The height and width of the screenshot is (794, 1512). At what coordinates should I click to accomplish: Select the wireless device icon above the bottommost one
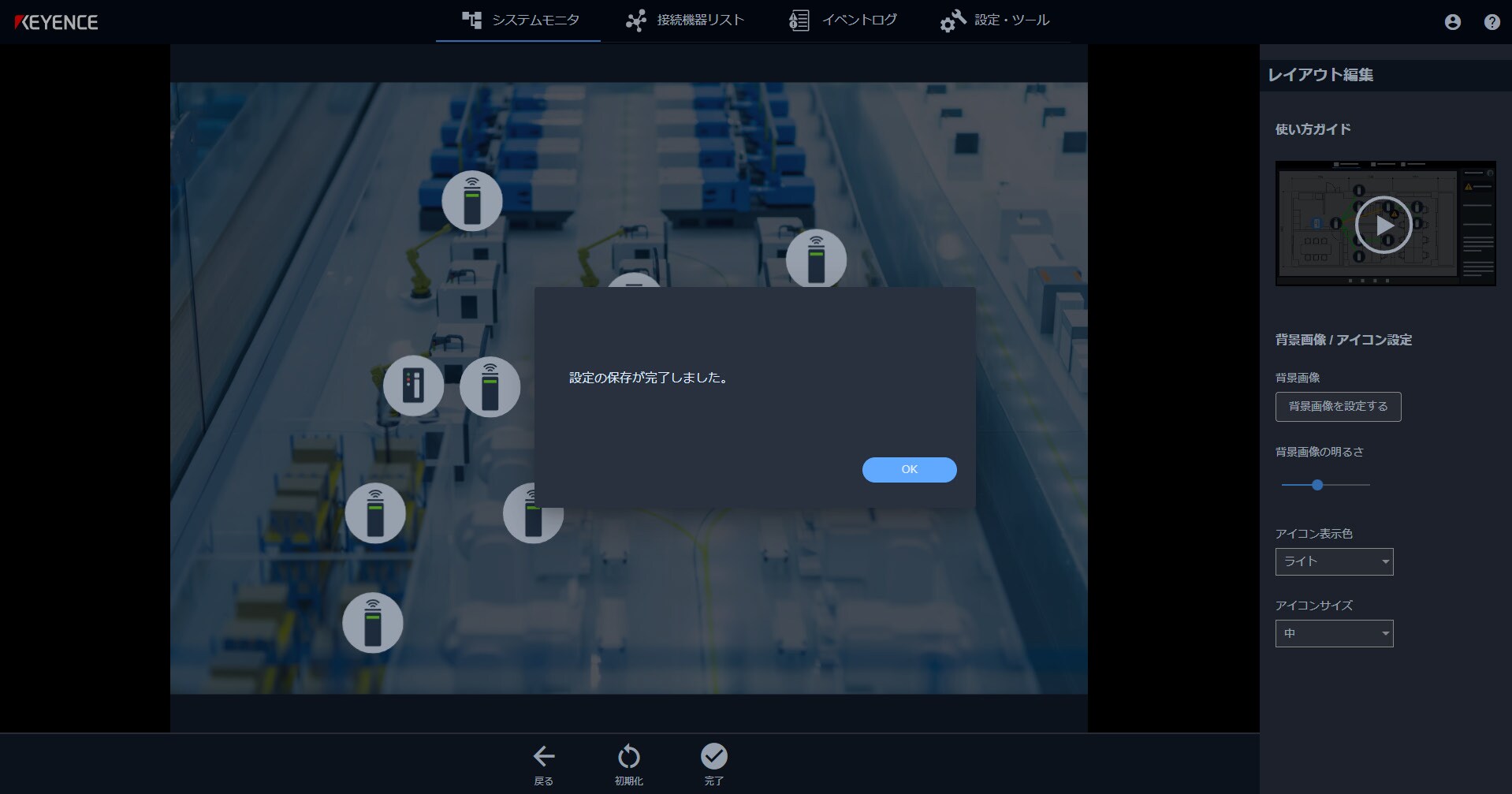point(375,513)
